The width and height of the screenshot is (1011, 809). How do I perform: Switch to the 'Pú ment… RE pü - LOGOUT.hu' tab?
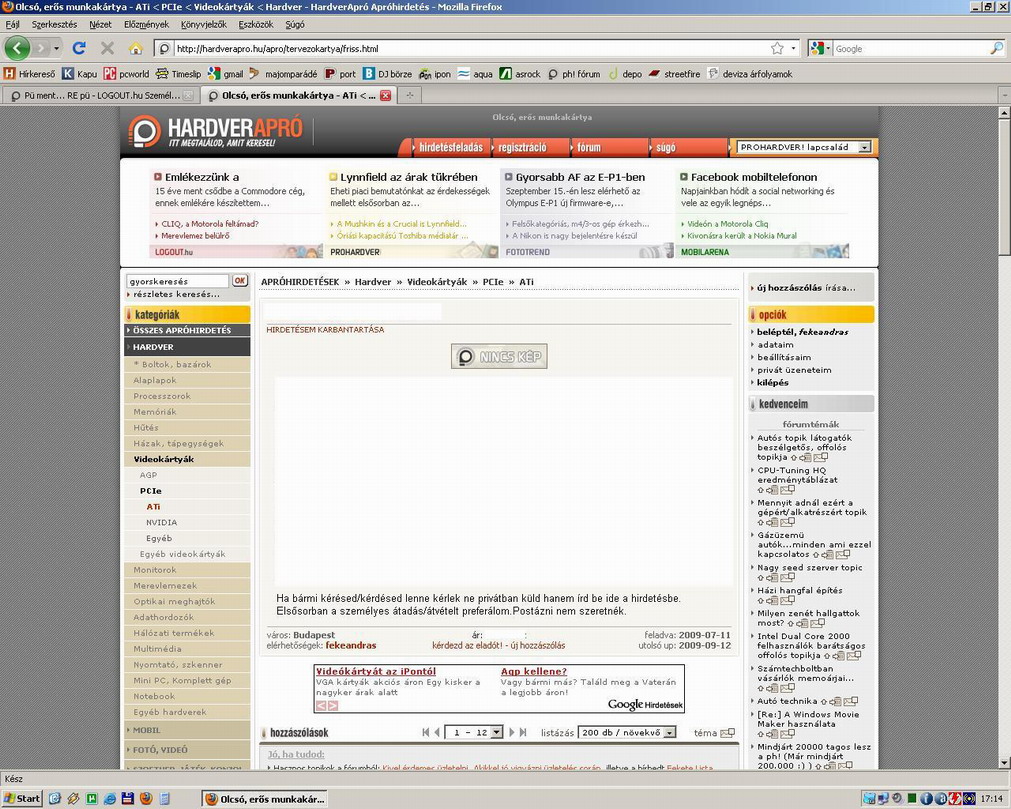100,95
